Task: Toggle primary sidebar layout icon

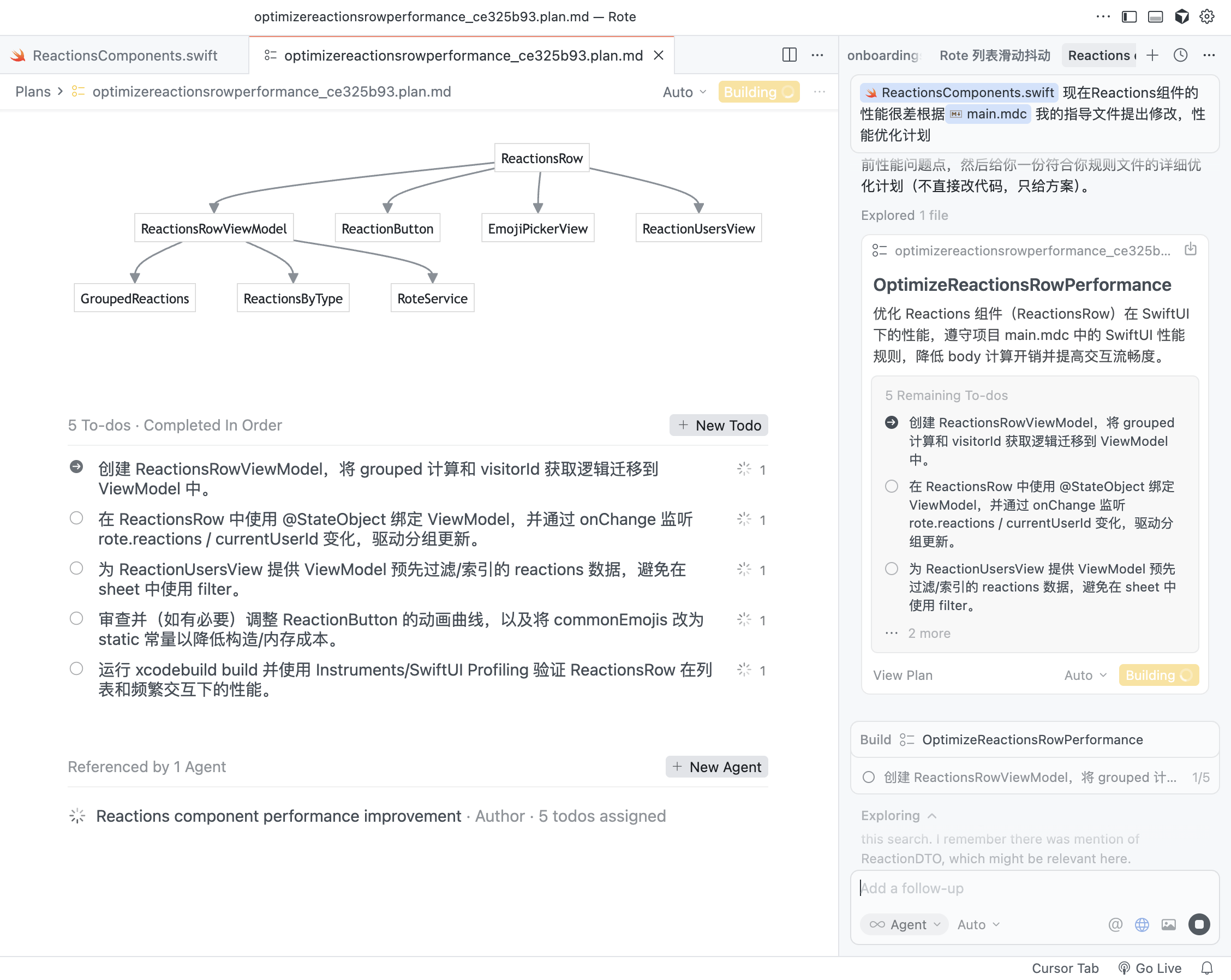Action: point(1129,16)
